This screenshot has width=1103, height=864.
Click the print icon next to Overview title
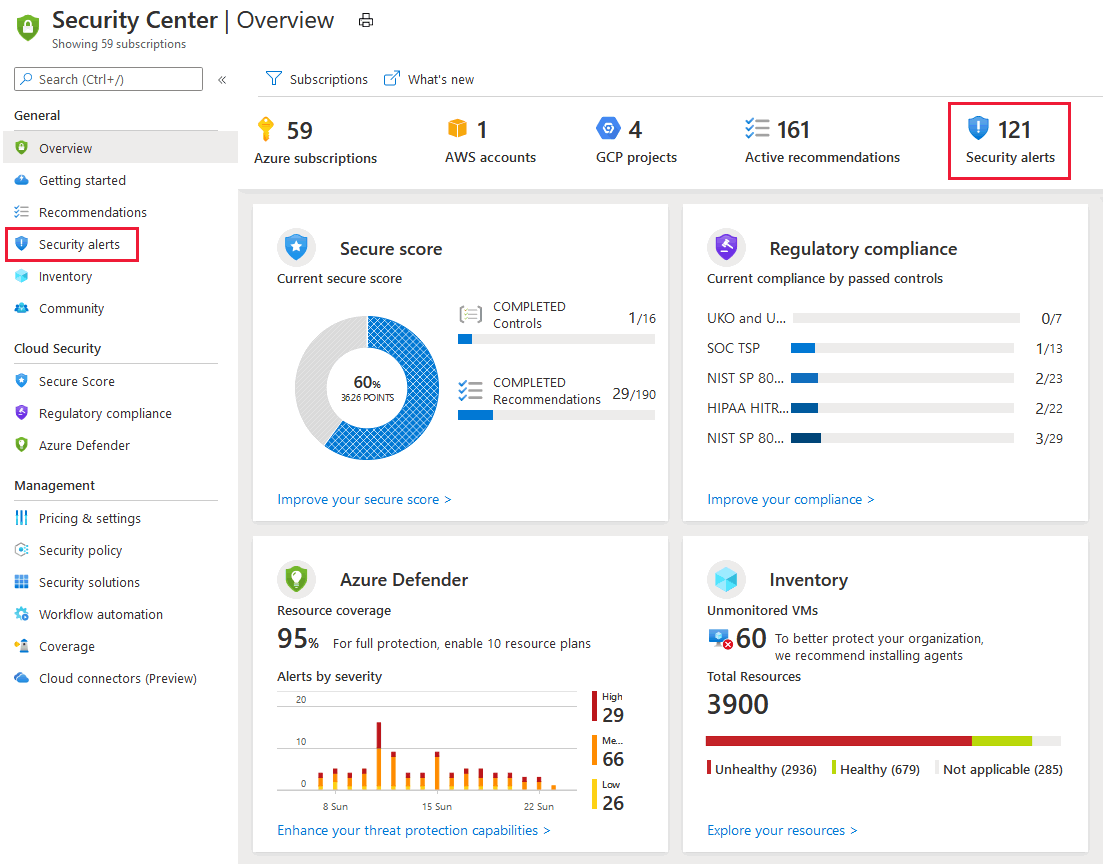click(366, 20)
